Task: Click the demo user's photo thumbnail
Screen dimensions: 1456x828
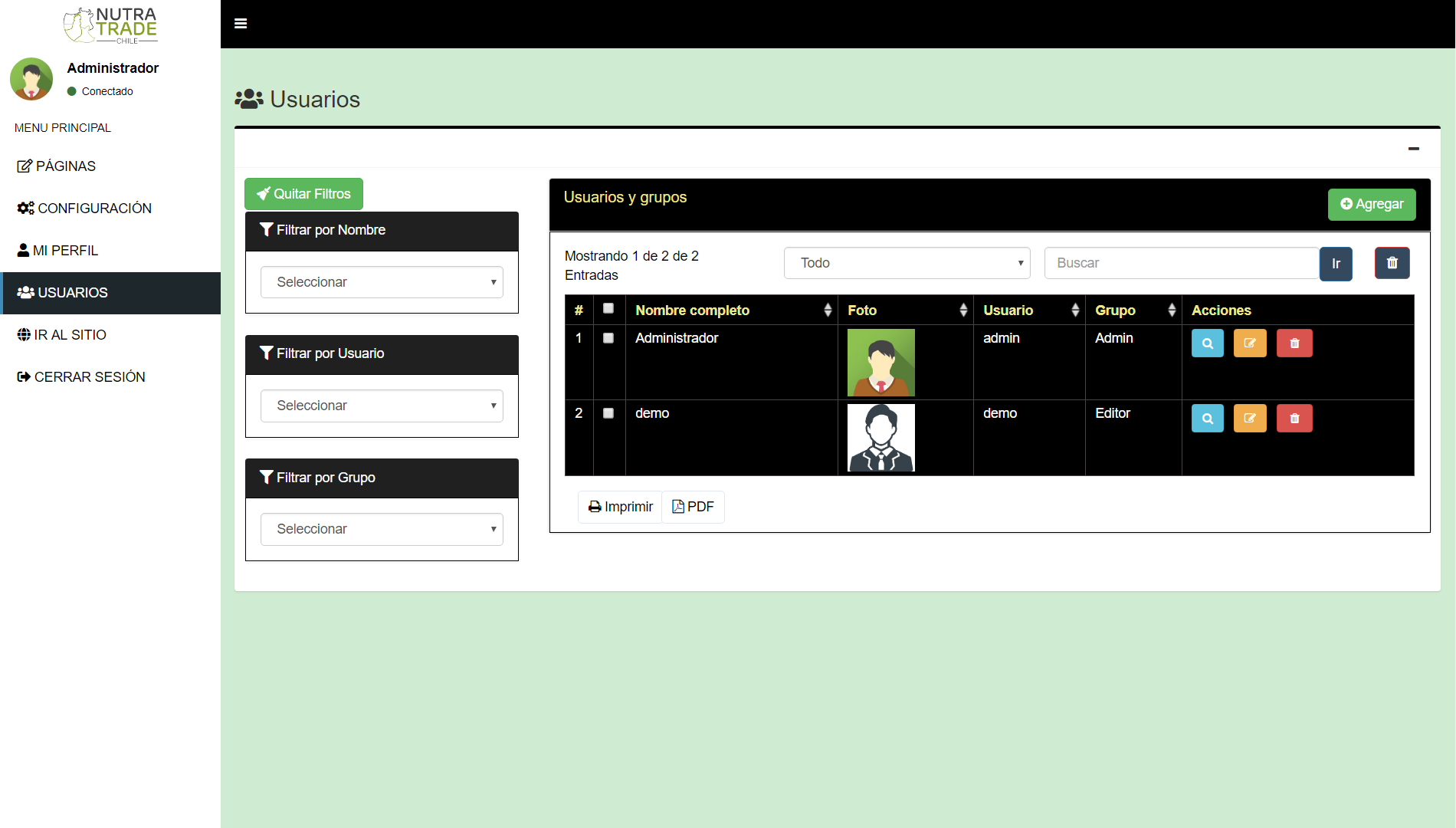Action: click(x=880, y=438)
